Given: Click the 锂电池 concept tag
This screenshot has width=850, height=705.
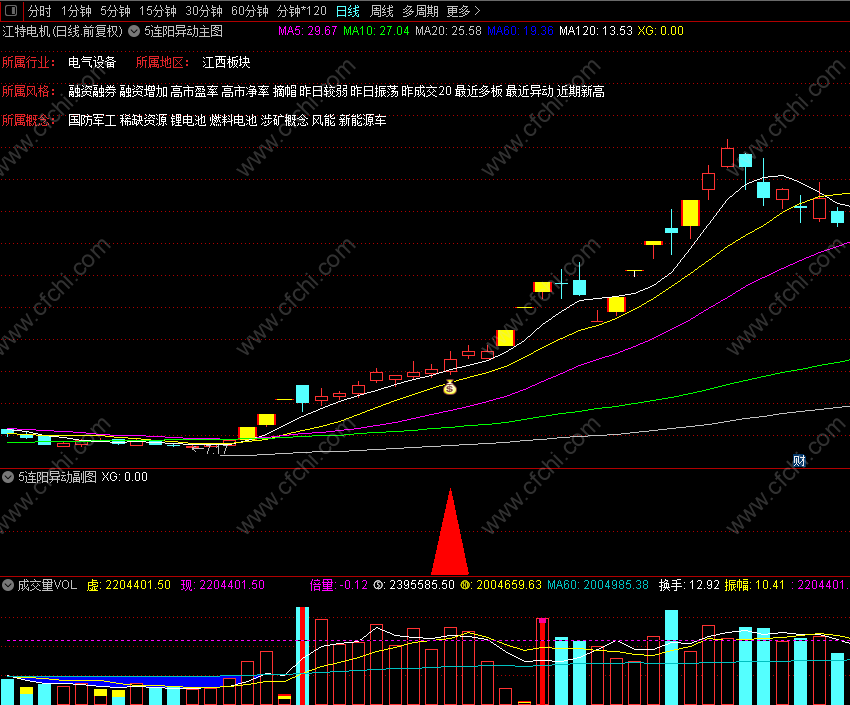Looking at the screenshot, I should coord(188,120).
